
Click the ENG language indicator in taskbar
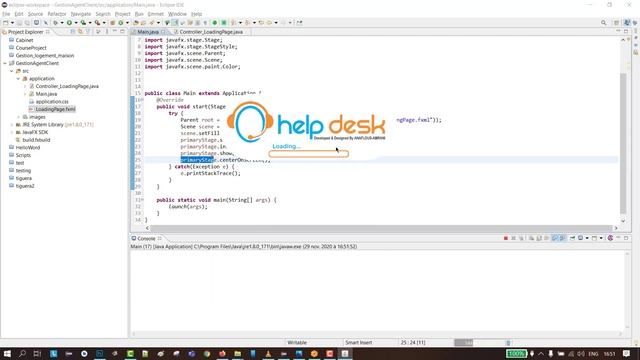tap(593, 354)
